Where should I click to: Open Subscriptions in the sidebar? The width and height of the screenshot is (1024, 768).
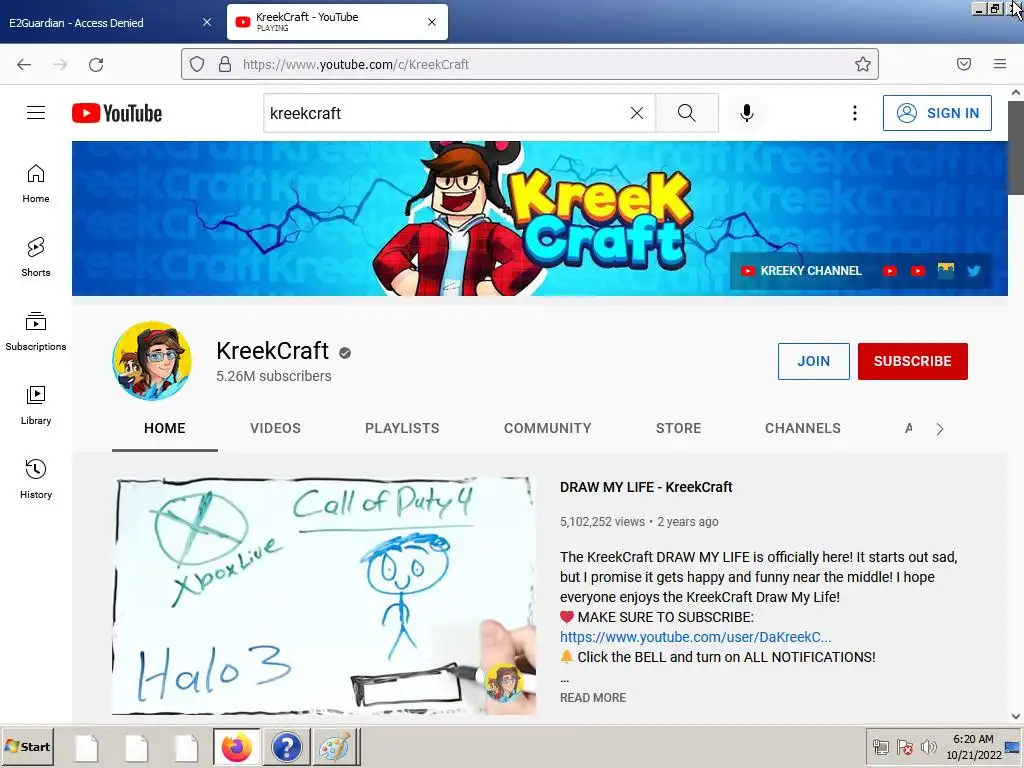[36, 331]
